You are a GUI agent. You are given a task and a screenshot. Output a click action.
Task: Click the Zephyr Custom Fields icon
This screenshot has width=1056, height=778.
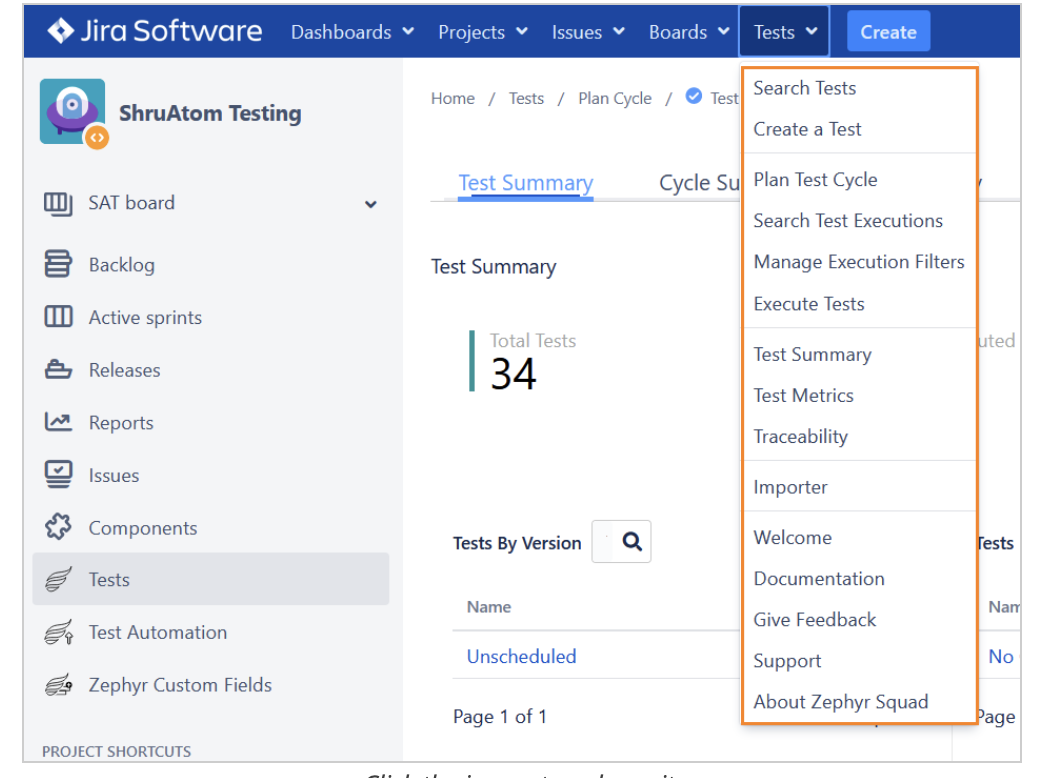[x=58, y=684]
